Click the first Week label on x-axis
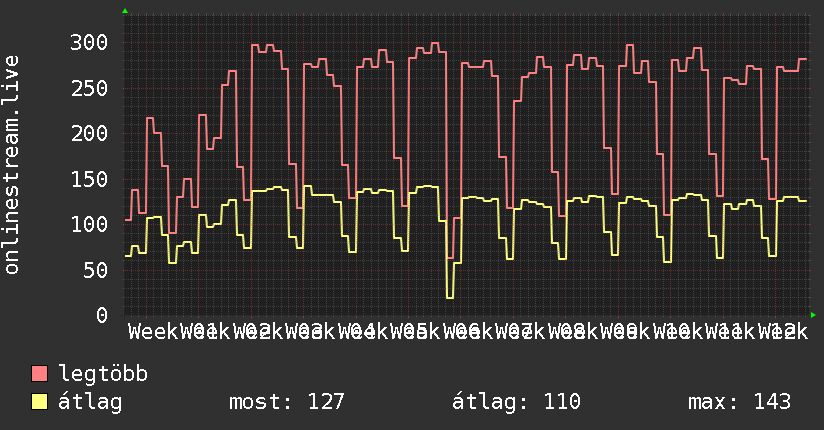The image size is (824, 430). tap(153, 332)
